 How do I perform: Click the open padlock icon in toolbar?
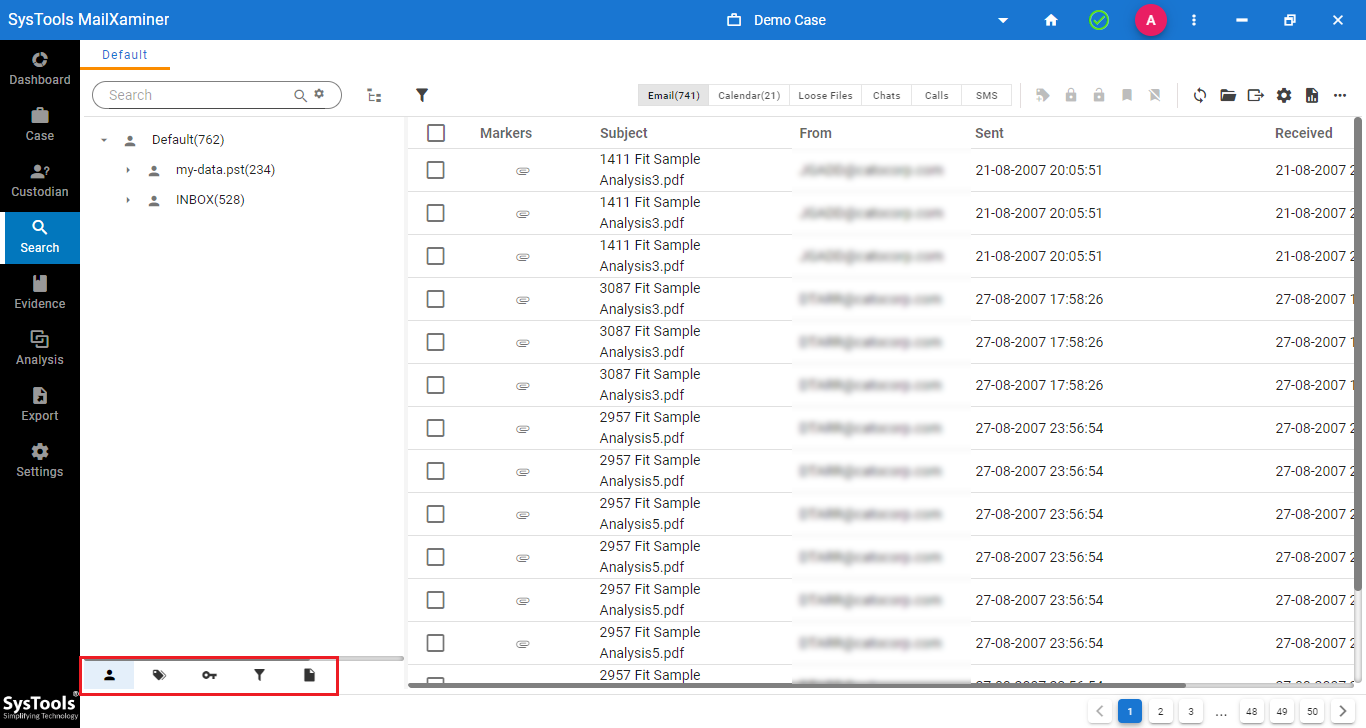[x=1099, y=95]
